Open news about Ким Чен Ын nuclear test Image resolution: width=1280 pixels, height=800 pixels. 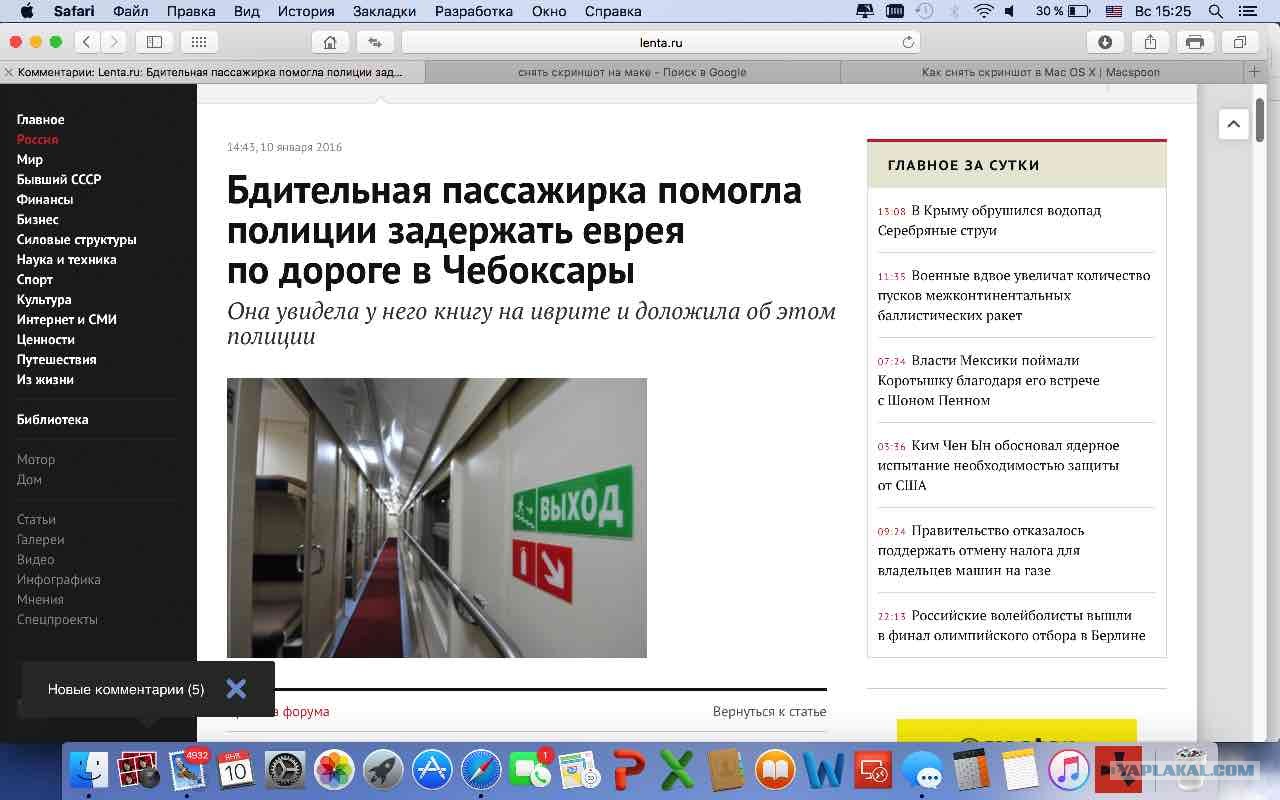click(998, 465)
